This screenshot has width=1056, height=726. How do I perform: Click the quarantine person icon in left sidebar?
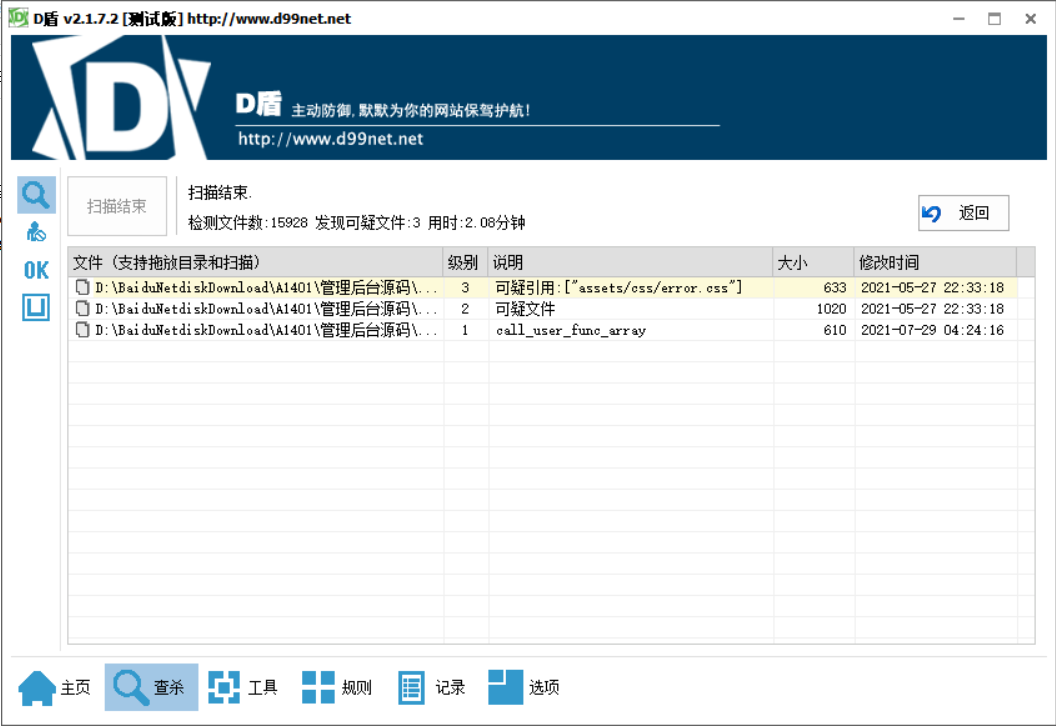(x=36, y=232)
